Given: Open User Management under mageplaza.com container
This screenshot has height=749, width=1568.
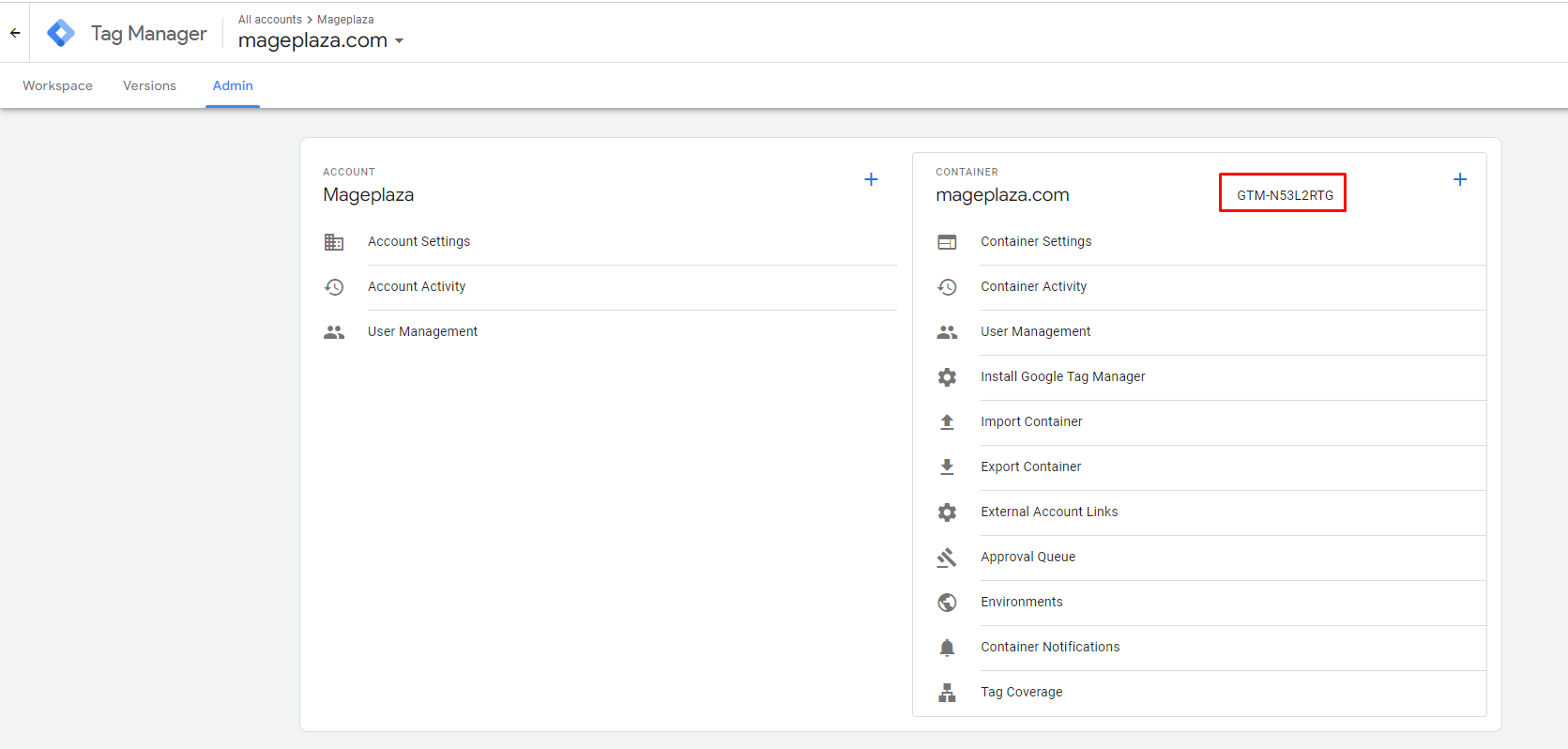Looking at the screenshot, I should point(1035,331).
